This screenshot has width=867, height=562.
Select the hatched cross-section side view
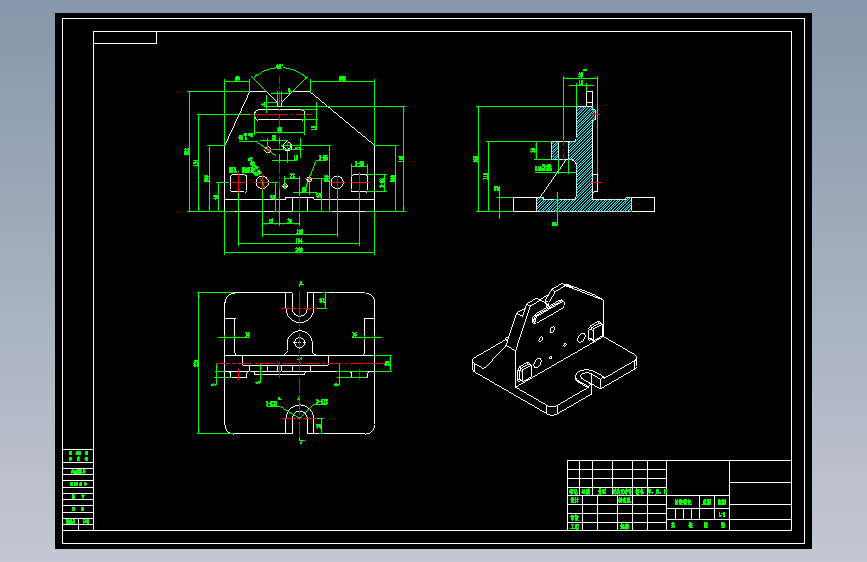pyautogui.click(x=566, y=149)
